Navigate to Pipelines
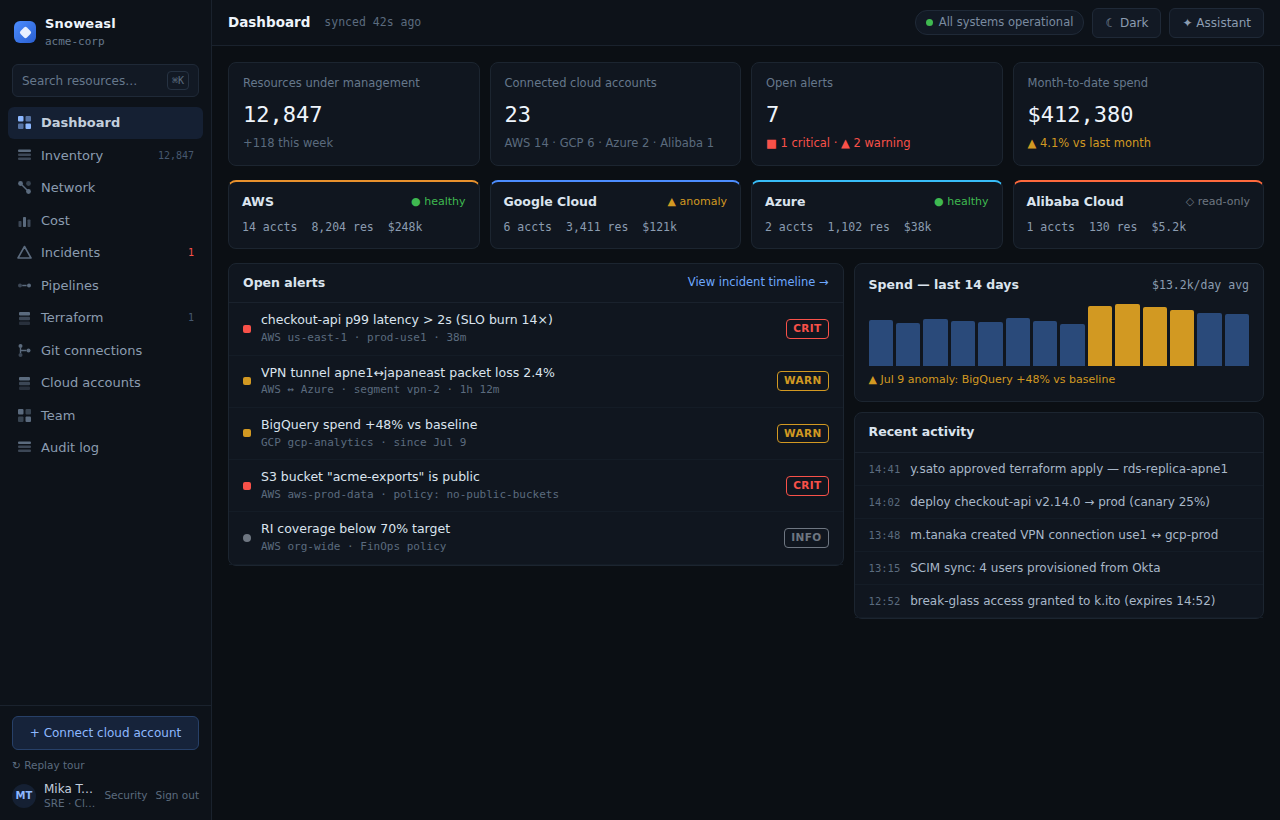The width and height of the screenshot is (1280, 820). coord(105,285)
